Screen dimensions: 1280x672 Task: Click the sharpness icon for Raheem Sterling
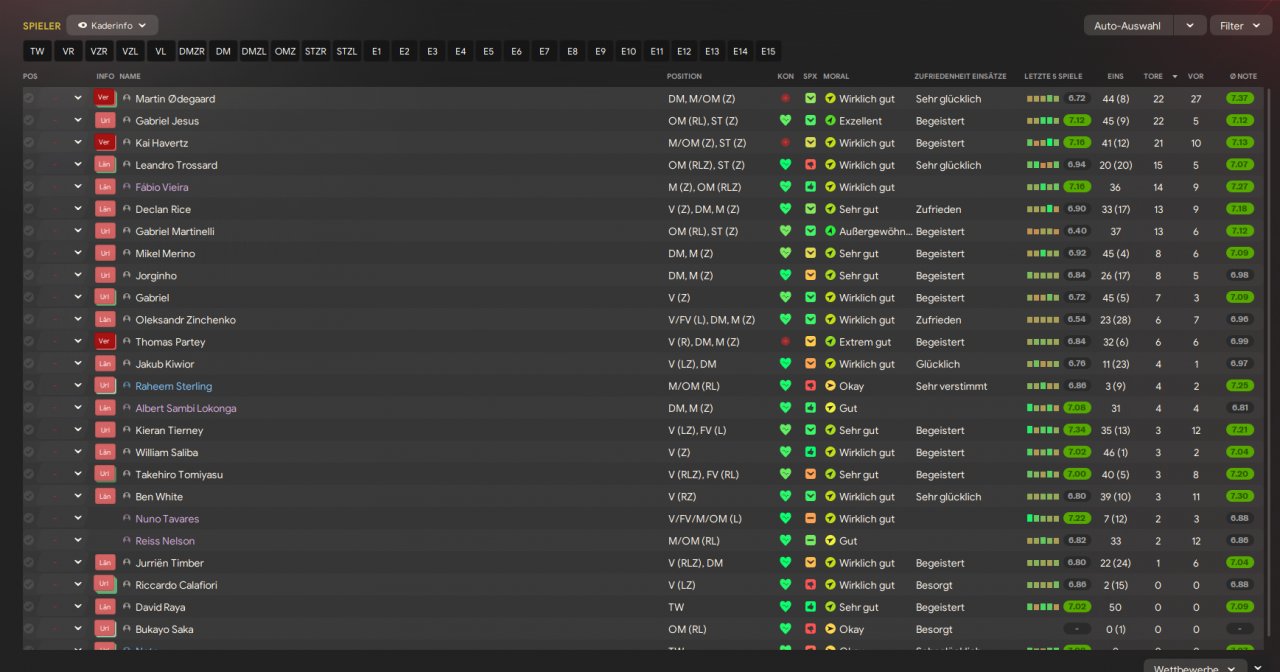click(810, 385)
